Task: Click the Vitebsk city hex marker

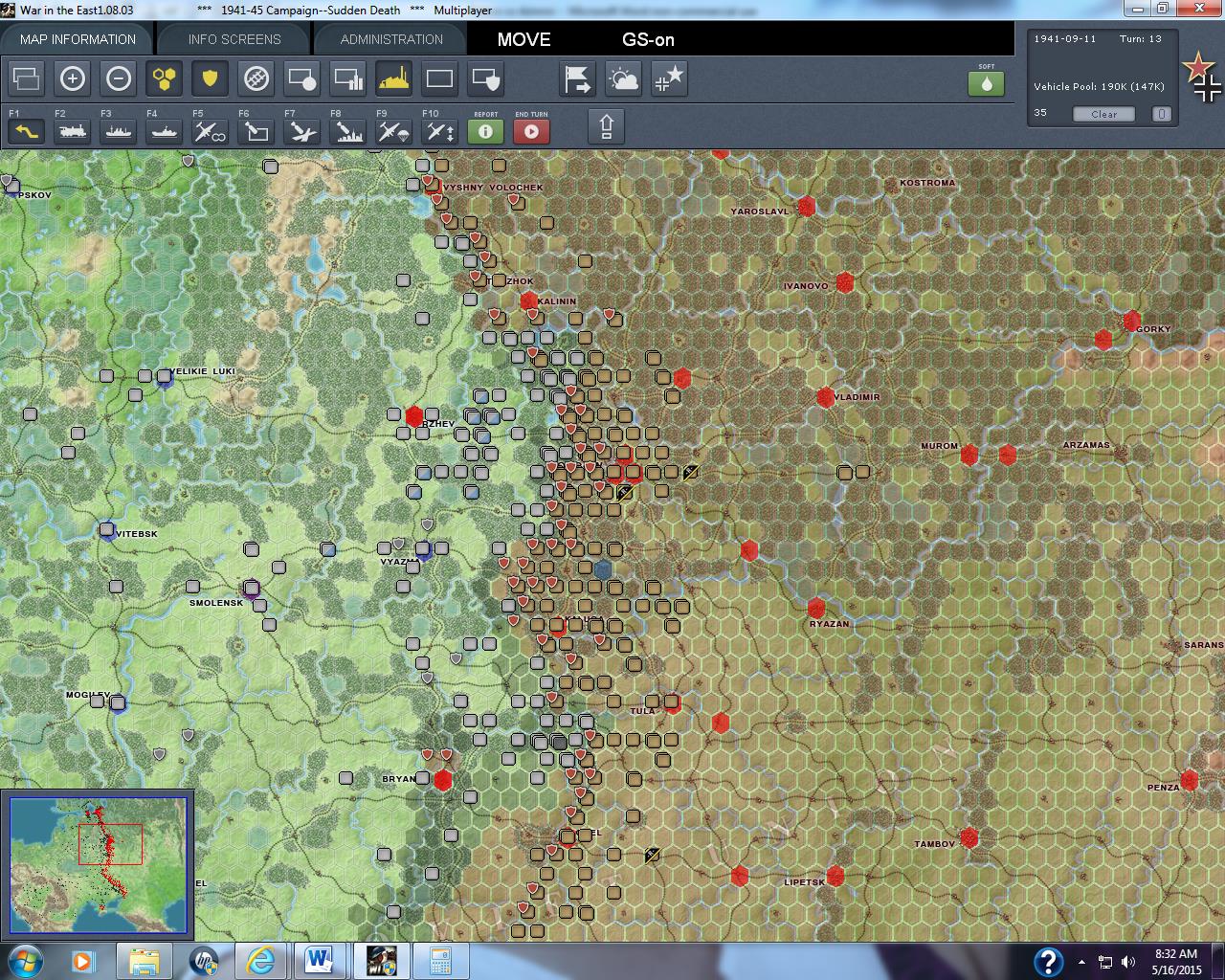Action: (107, 530)
